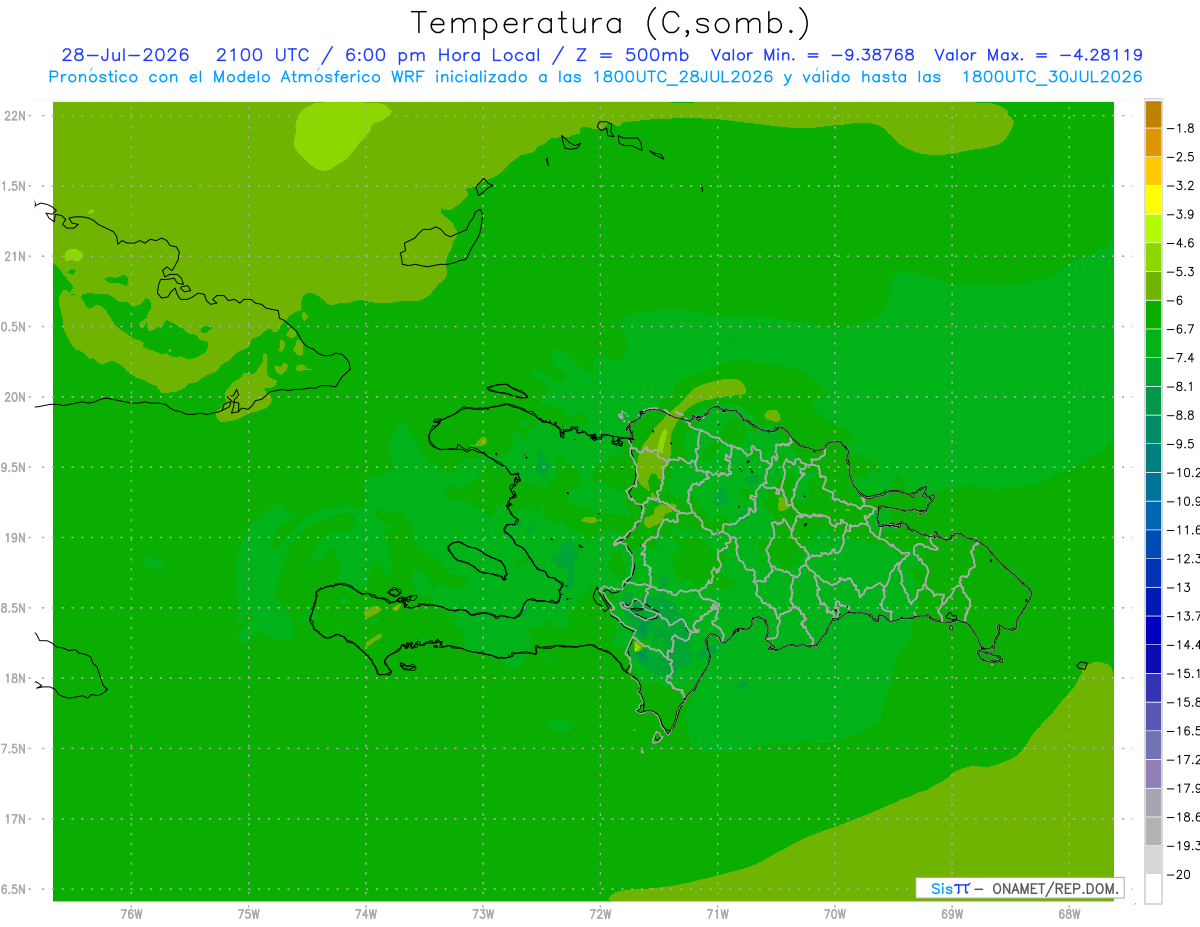Click the green swatch between -6 and -6.7
The width and height of the screenshot is (1200, 927).
coord(1153,315)
